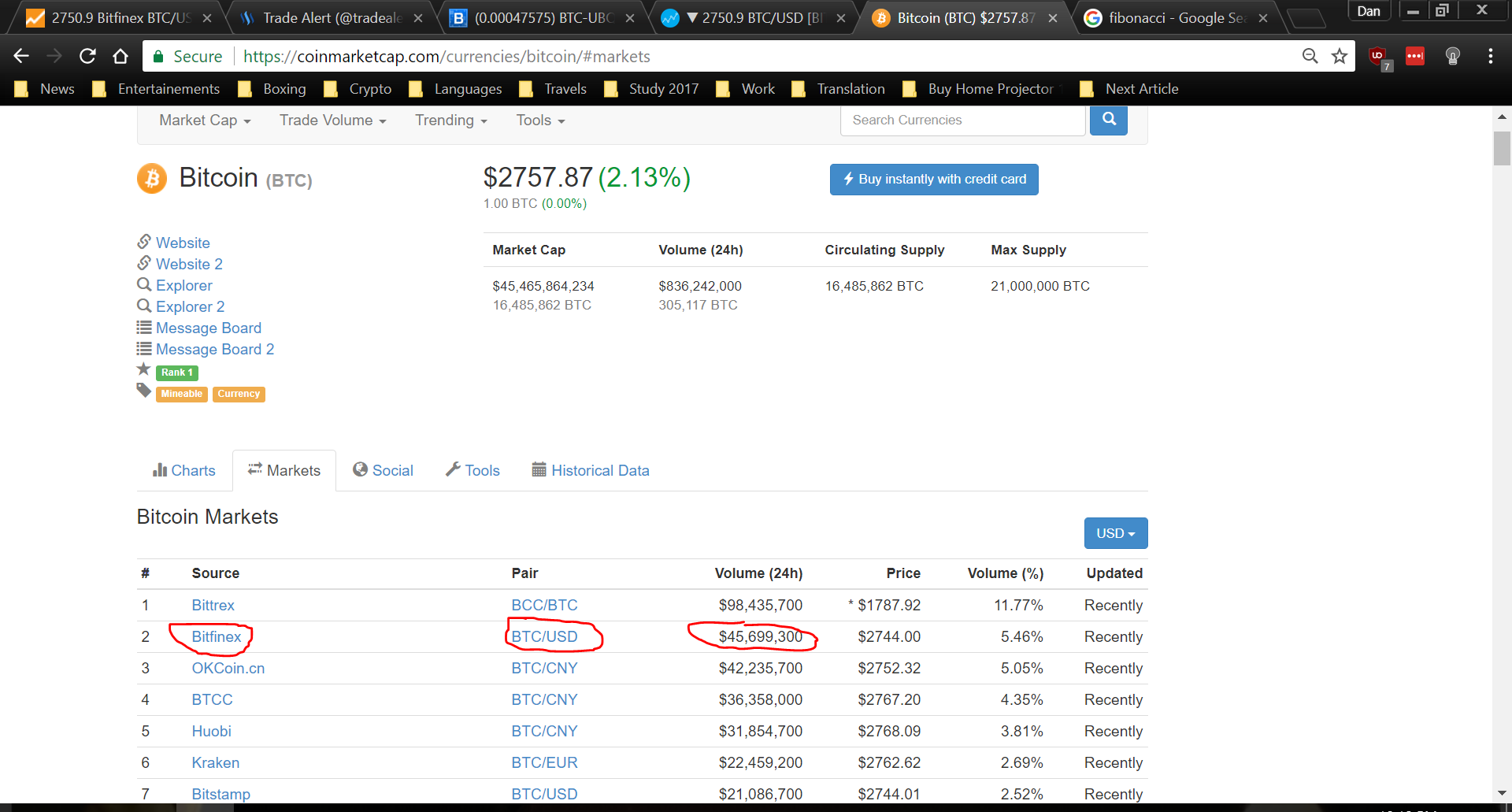
Task: Click the page vertical scrollbar thumb
Action: [x=1502, y=148]
